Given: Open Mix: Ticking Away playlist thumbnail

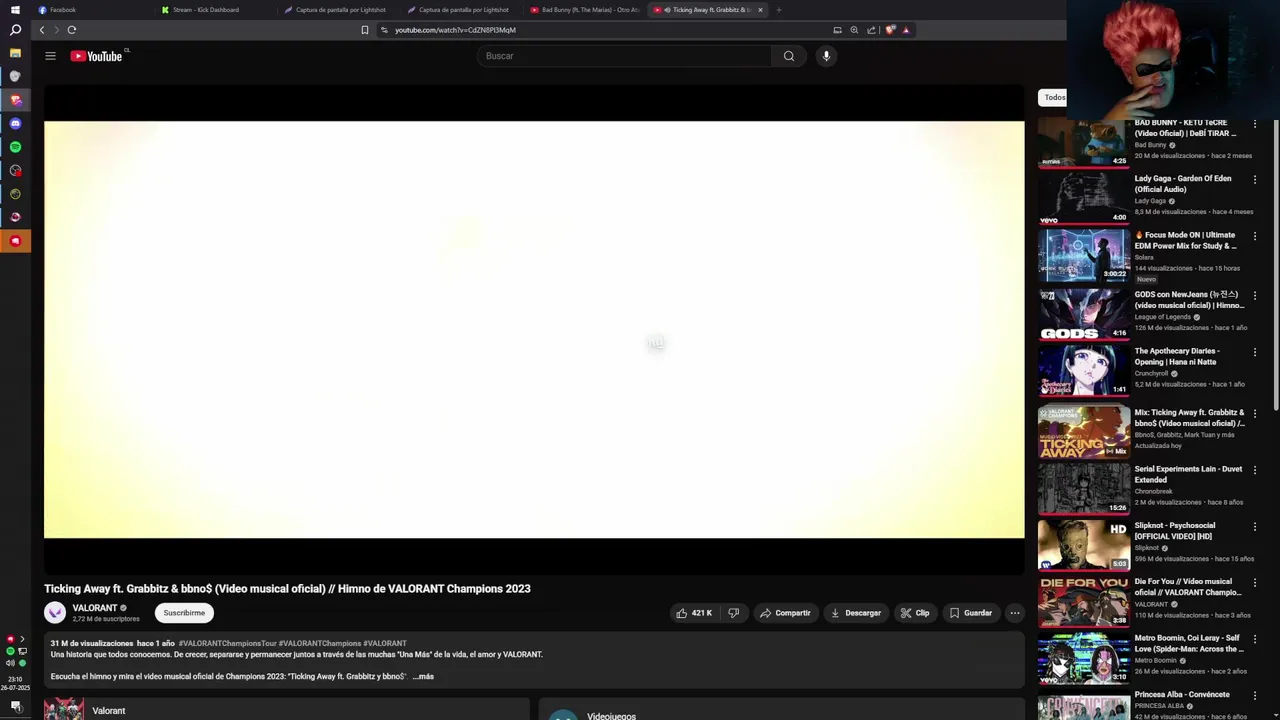Looking at the screenshot, I should coord(1083,432).
